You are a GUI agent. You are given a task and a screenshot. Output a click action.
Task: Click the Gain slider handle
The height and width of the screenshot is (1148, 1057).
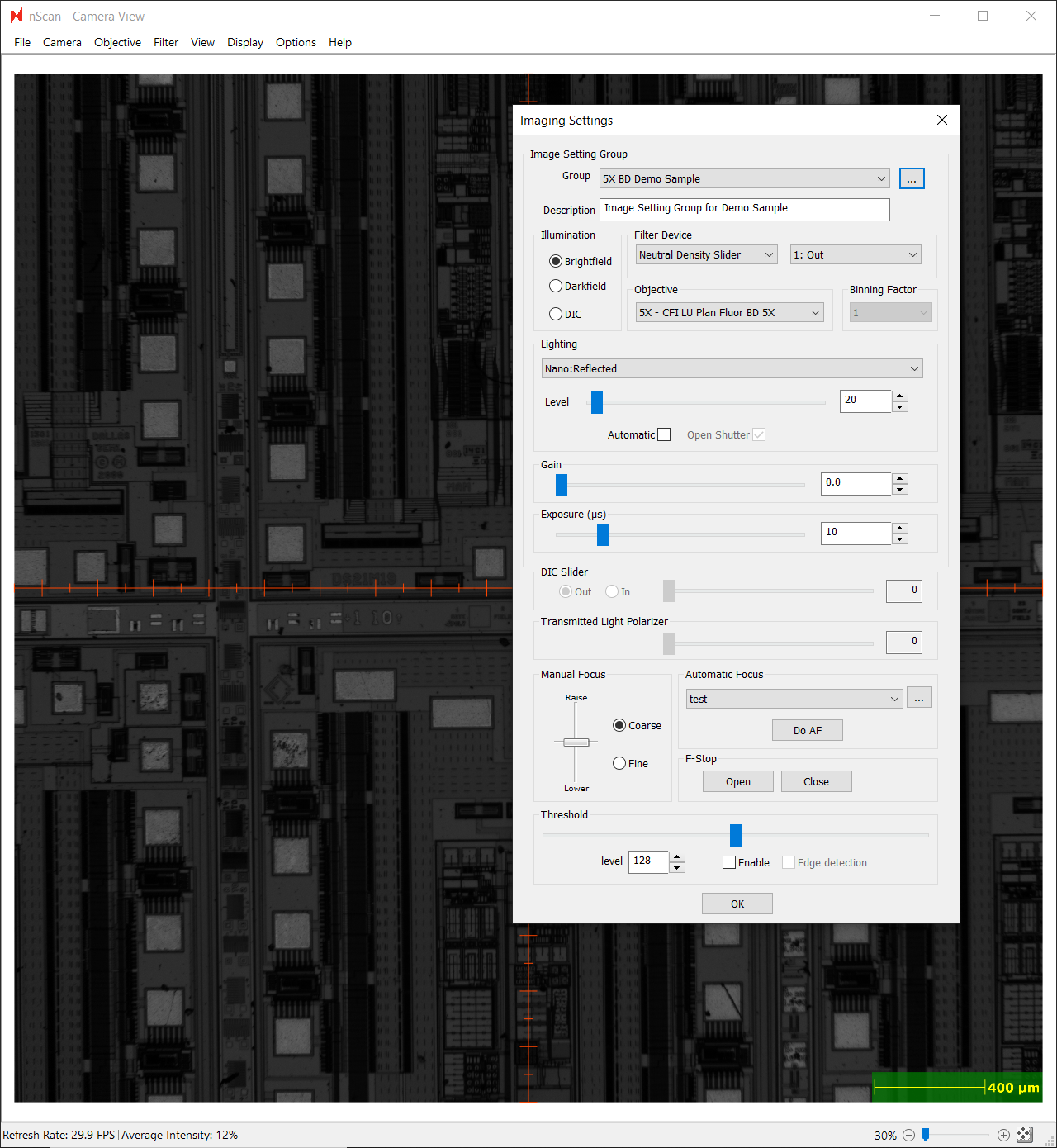(x=562, y=485)
